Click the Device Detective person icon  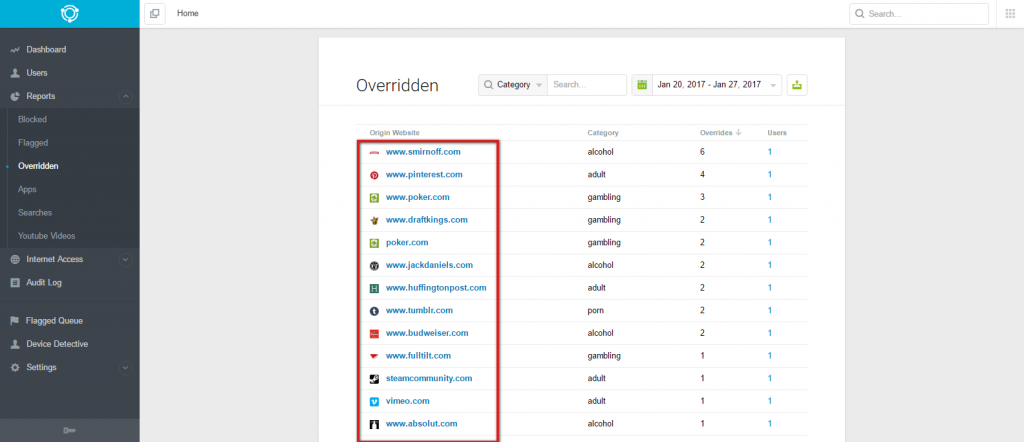coord(15,344)
